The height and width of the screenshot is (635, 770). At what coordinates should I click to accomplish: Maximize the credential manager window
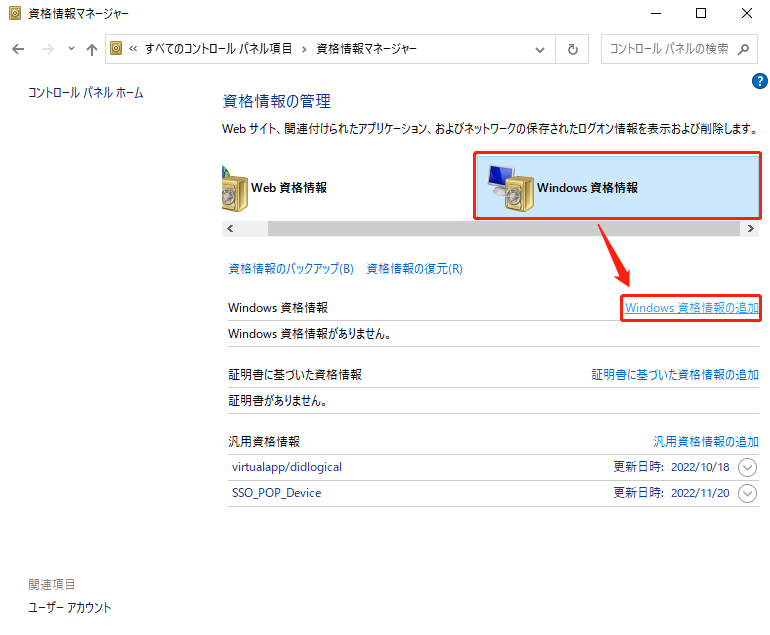701,13
